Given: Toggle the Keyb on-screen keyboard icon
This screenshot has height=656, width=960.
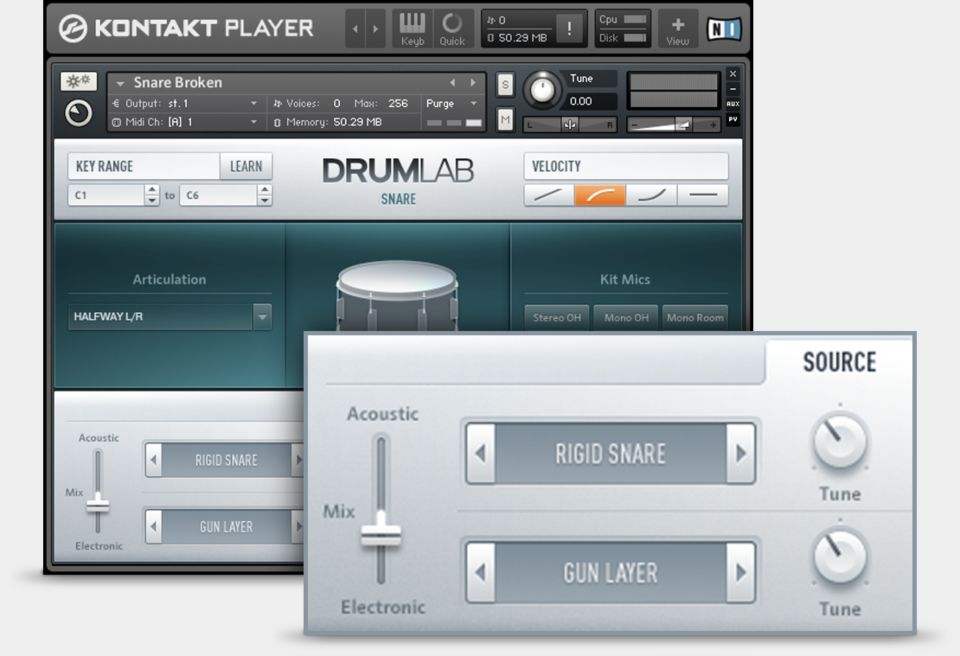Looking at the screenshot, I should 412,28.
